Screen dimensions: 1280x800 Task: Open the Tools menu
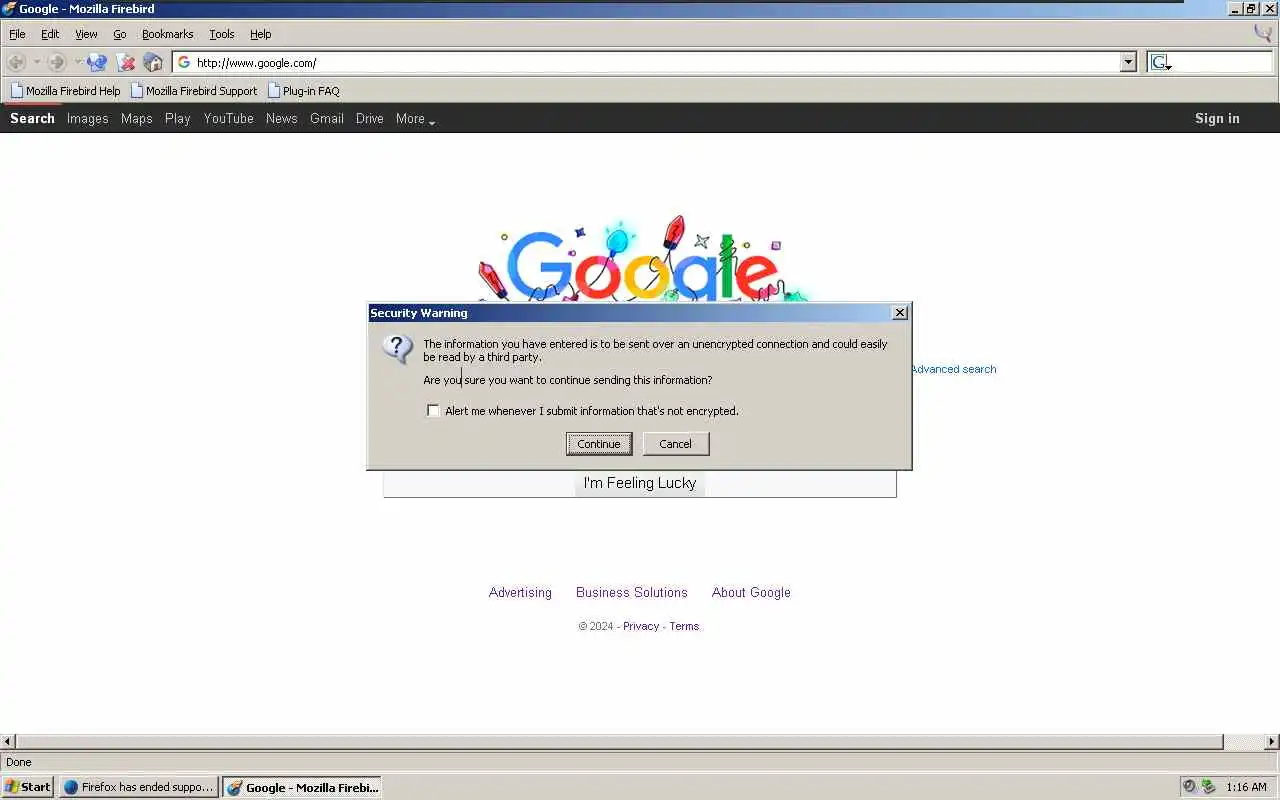tap(221, 34)
